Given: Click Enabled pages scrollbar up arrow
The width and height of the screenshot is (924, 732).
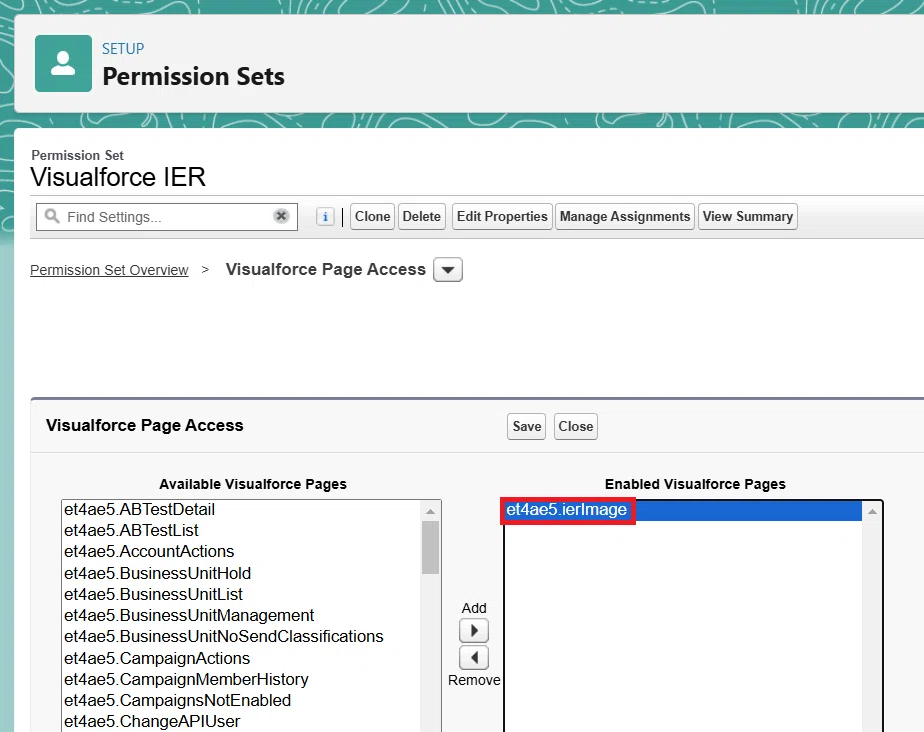Looking at the screenshot, I should [x=872, y=511].
